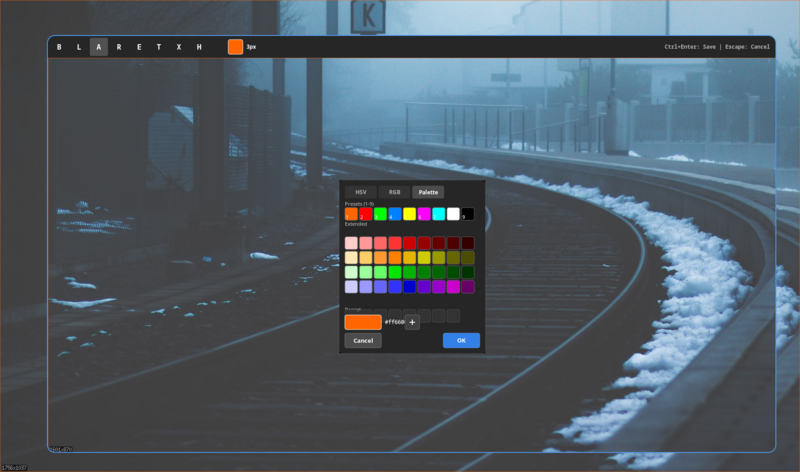Choose the bright magenta-purple extended swatch
Screen dimensions: 800x472
pos(453,287)
